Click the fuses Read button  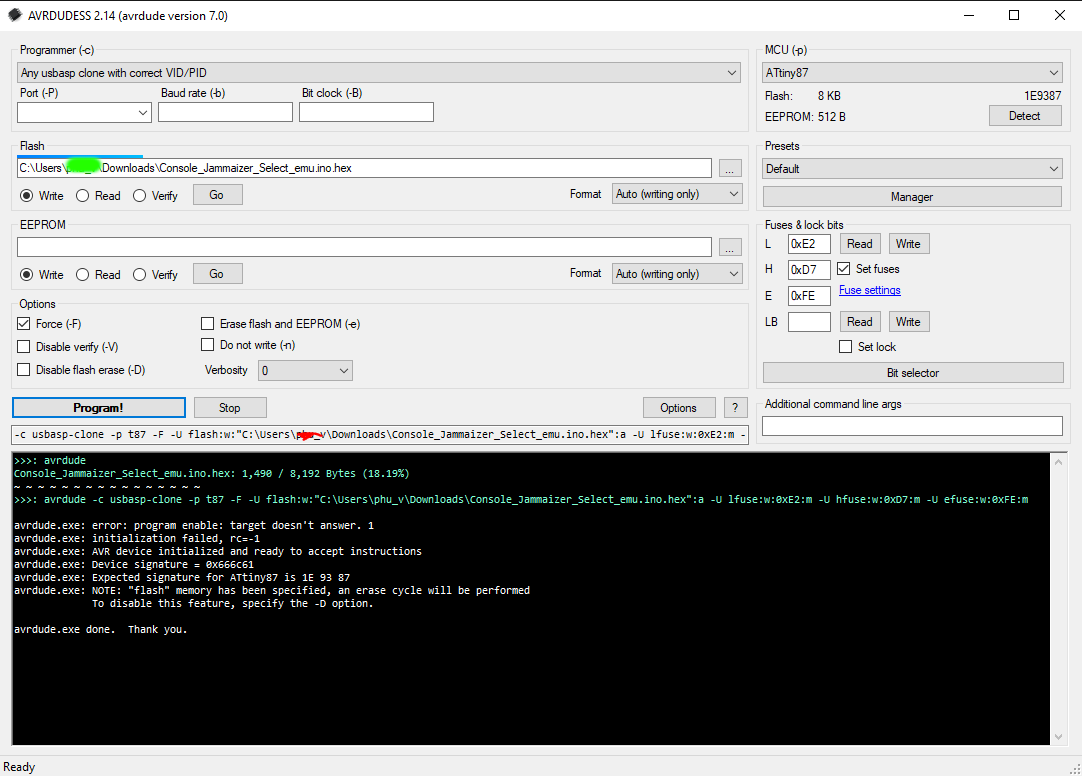(x=860, y=243)
